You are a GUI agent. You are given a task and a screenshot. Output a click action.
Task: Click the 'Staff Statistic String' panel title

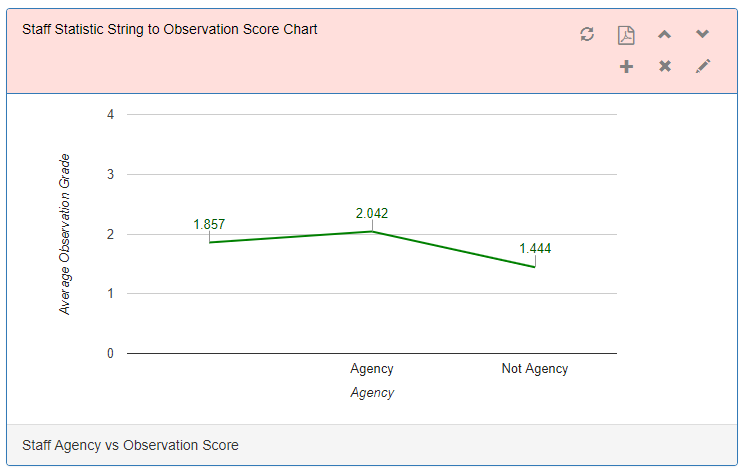coord(170,30)
